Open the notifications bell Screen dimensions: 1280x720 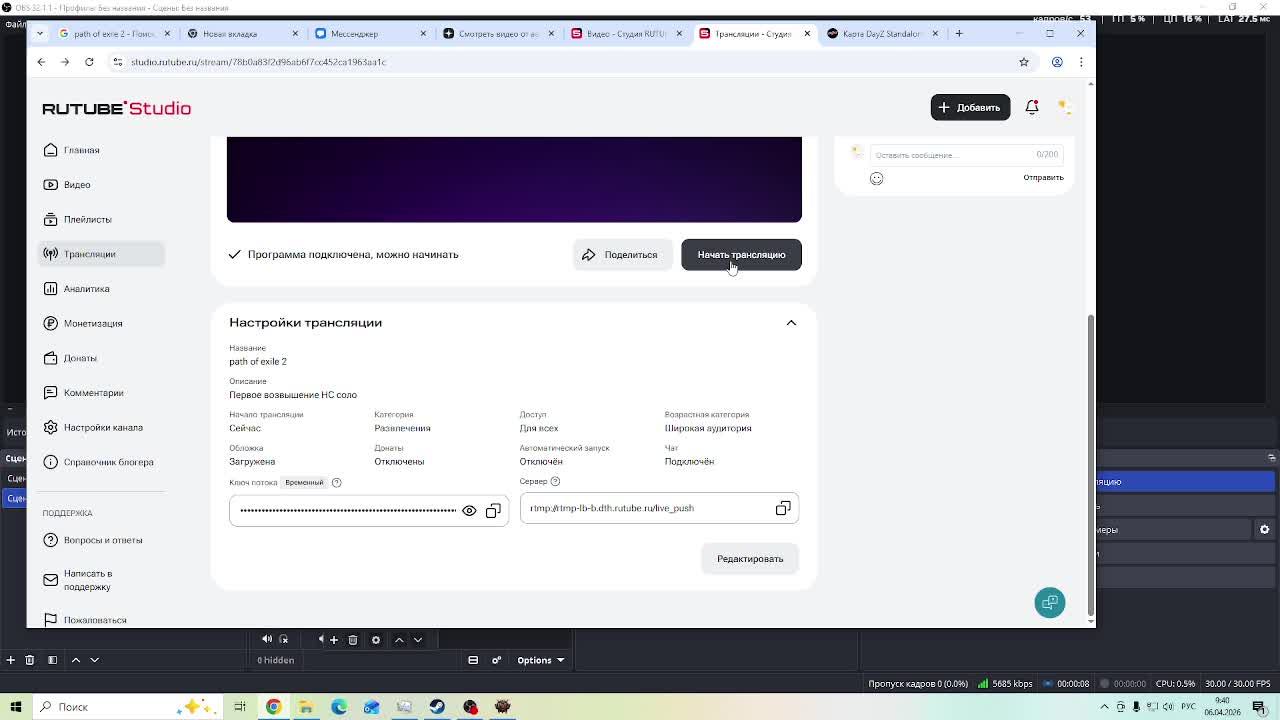tap(1032, 107)
